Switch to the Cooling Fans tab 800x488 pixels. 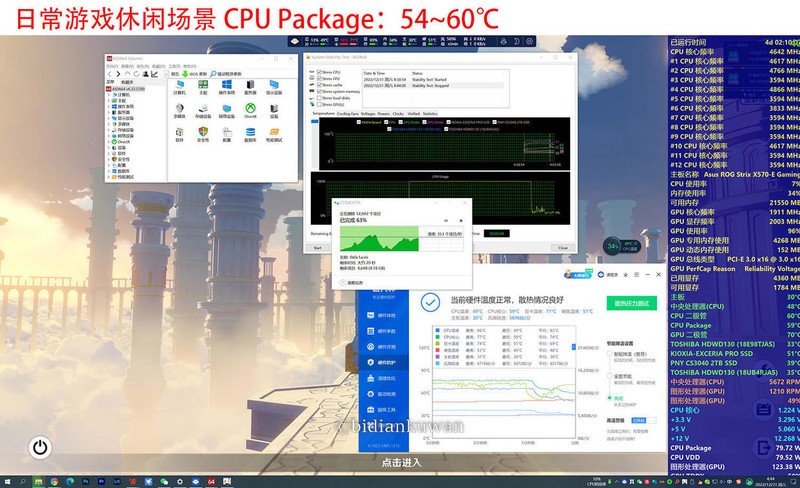(x=347, y=114)
